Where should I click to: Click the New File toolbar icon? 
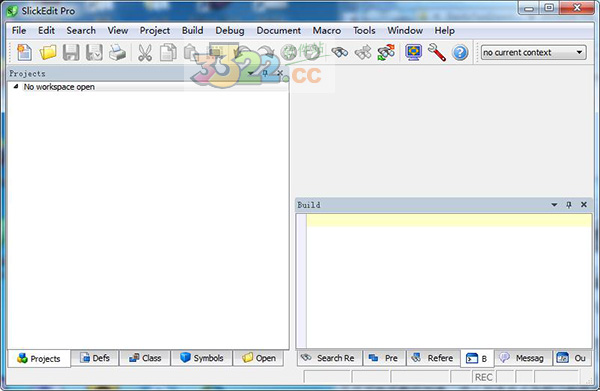click(24, 52)
